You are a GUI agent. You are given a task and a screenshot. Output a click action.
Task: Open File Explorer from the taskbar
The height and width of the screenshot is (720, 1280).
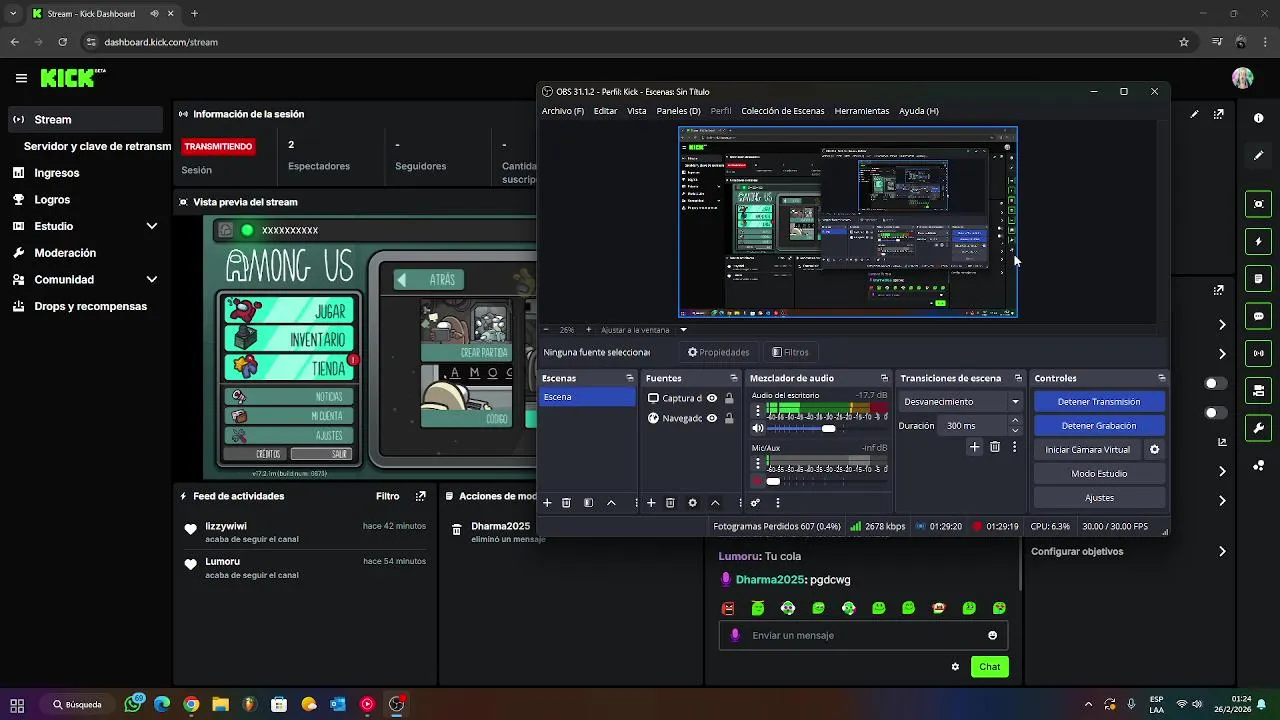(x=220, y=704)
